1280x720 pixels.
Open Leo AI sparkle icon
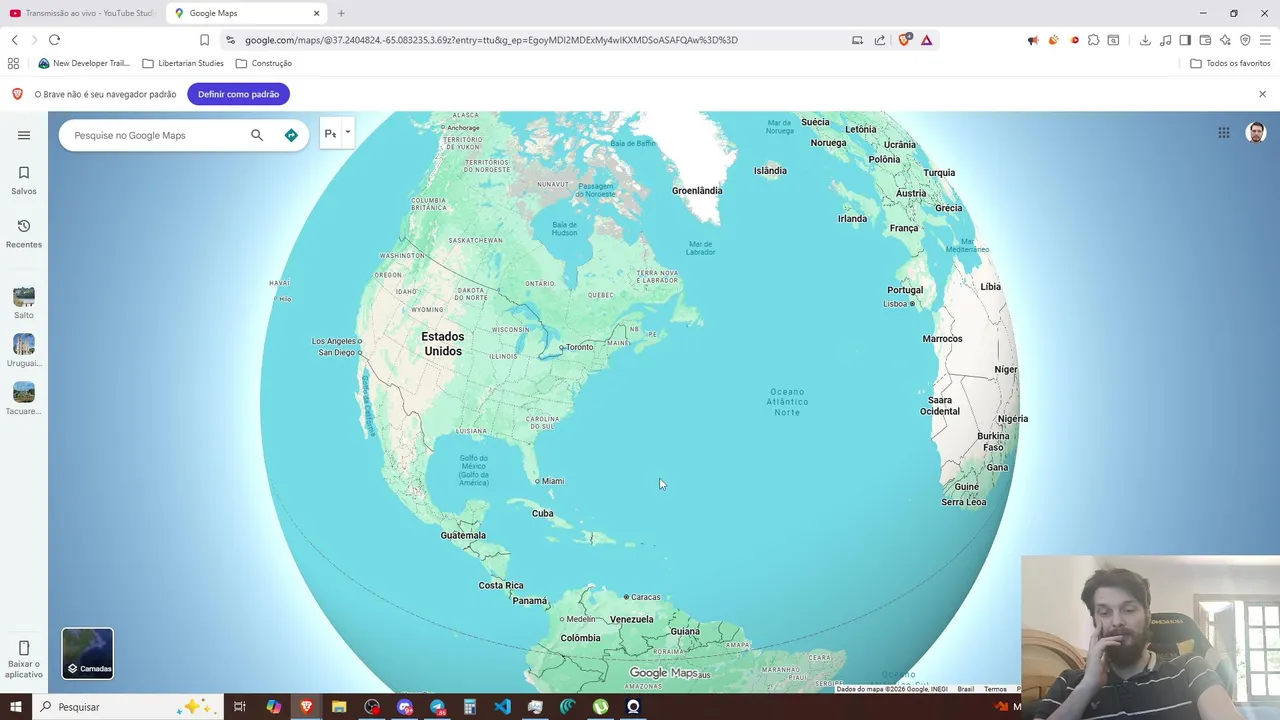coord(1225,40)
